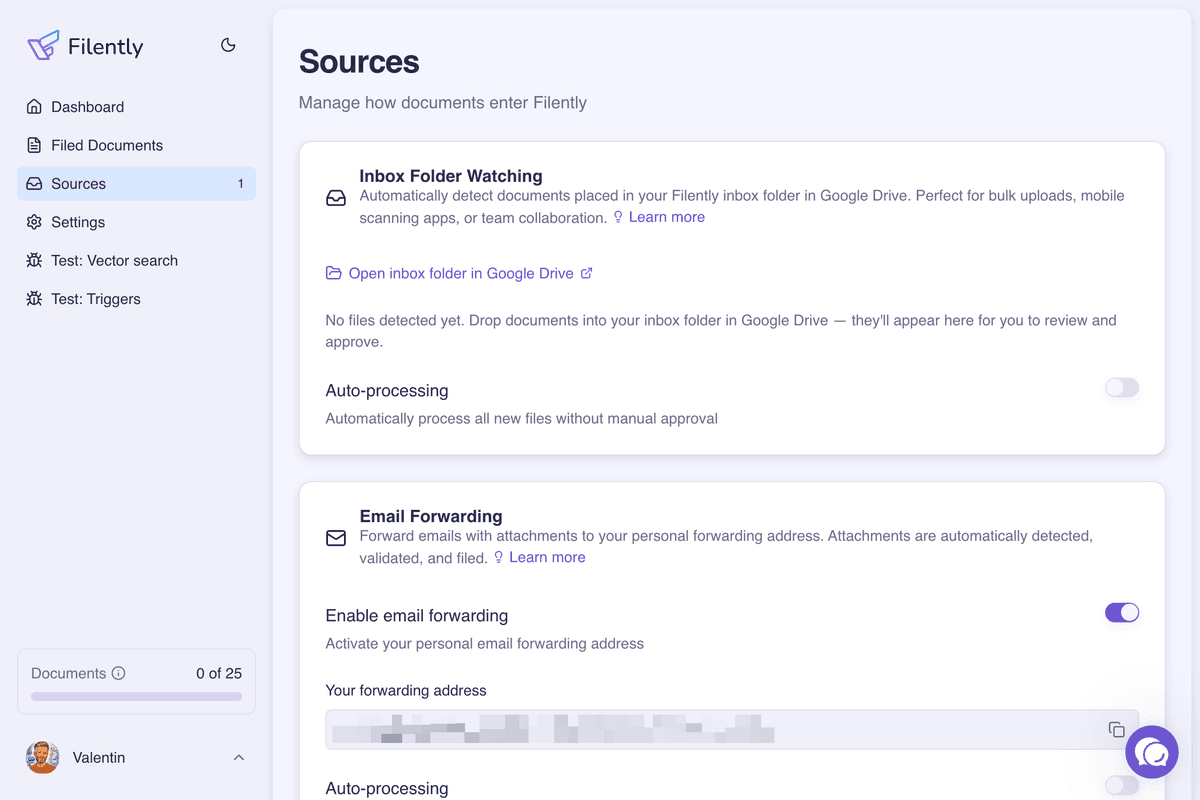Click the Documents usage progress bar
Viewport: 1200px width, 800px height.
136,696
